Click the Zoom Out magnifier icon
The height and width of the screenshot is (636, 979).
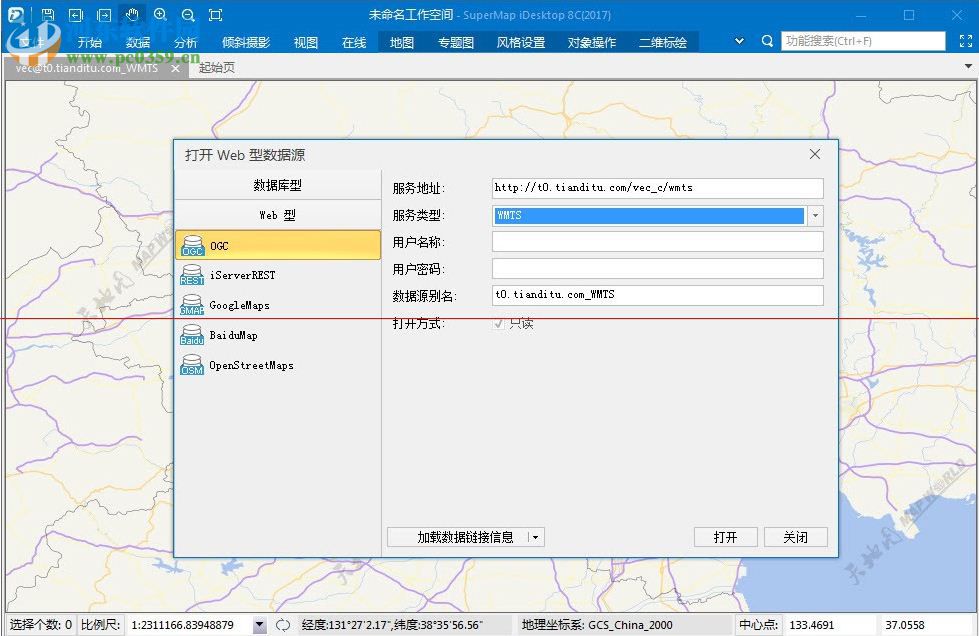click(x=189, y=14)
